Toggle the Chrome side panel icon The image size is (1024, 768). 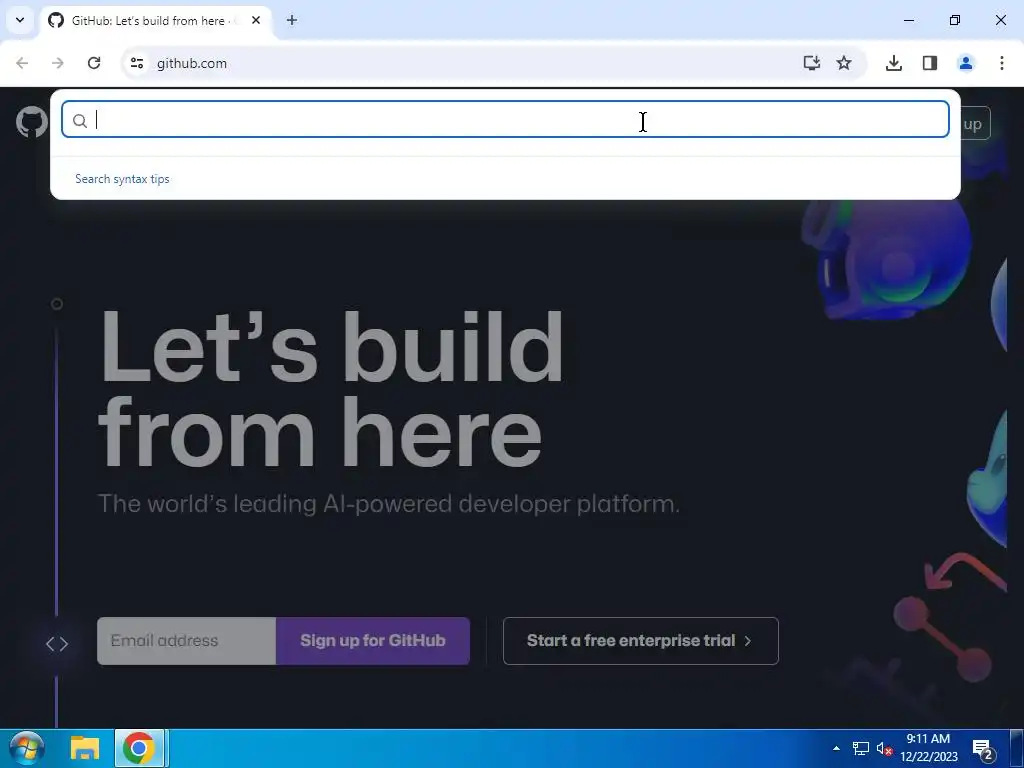930,63
